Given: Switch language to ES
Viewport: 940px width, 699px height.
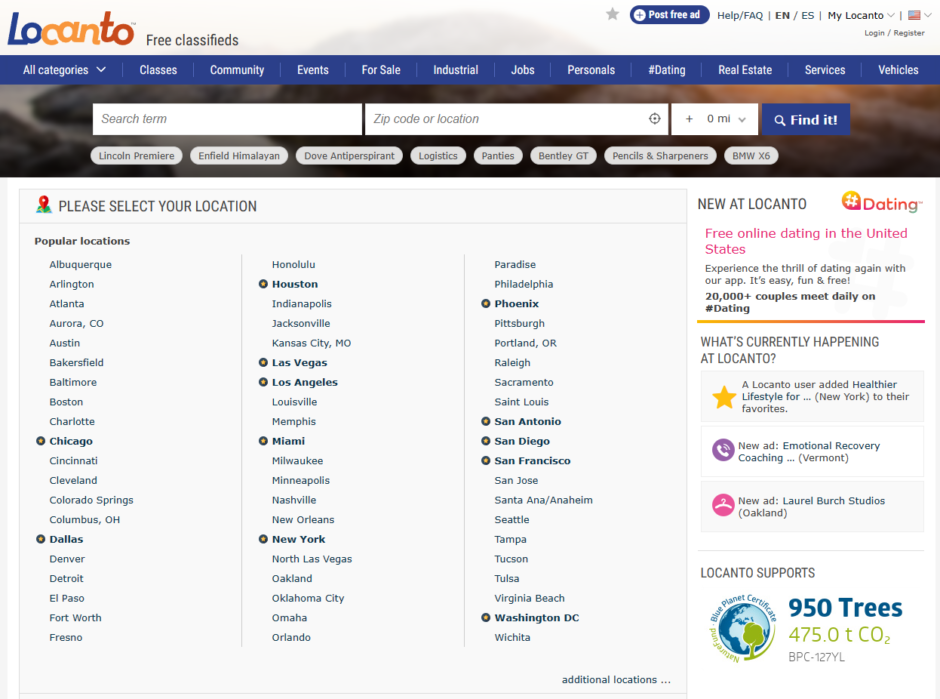Looking at the screenshot, I should 807,15.
